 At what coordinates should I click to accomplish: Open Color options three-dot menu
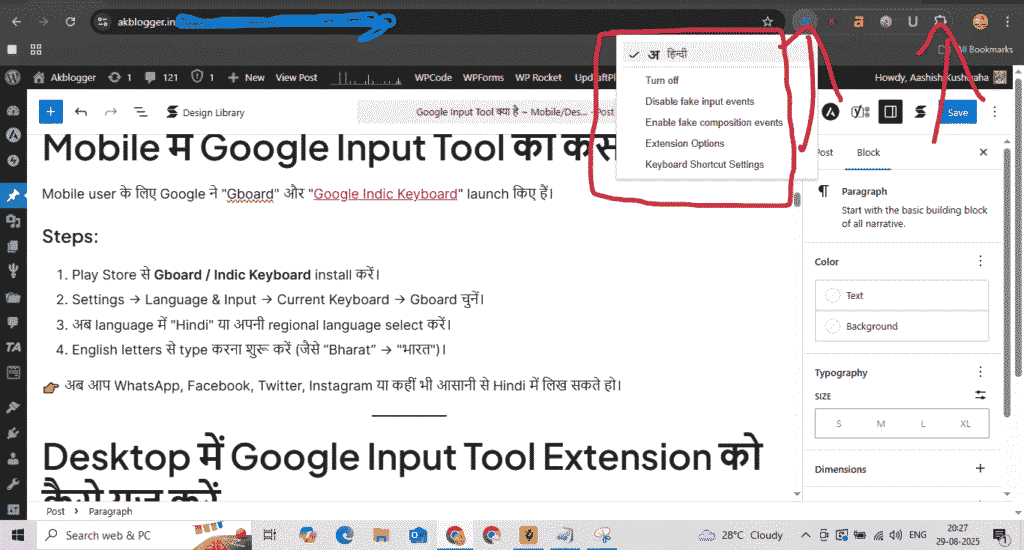pyautogui.click(x=980, y=261)
